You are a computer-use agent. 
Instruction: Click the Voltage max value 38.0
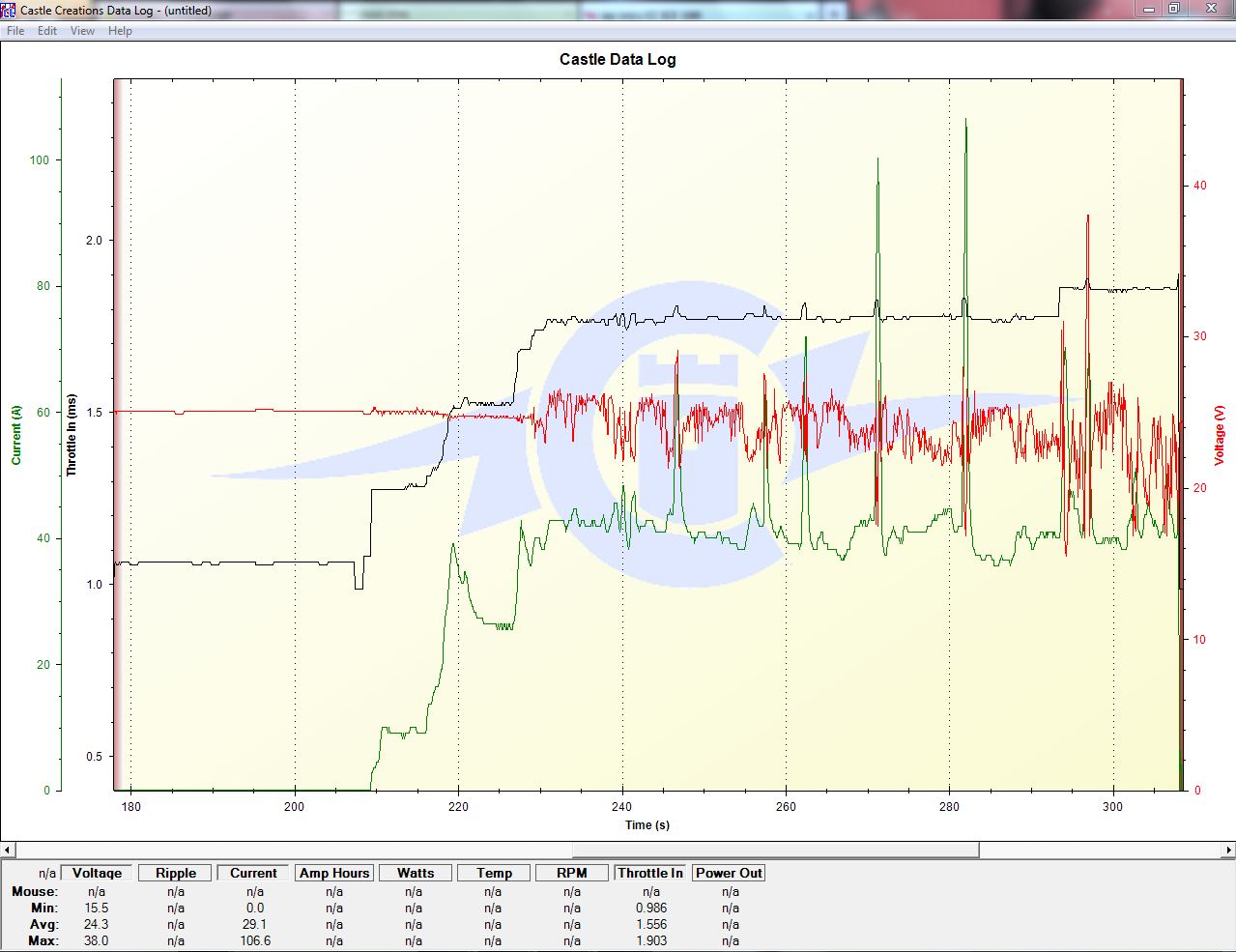(97, 940)
